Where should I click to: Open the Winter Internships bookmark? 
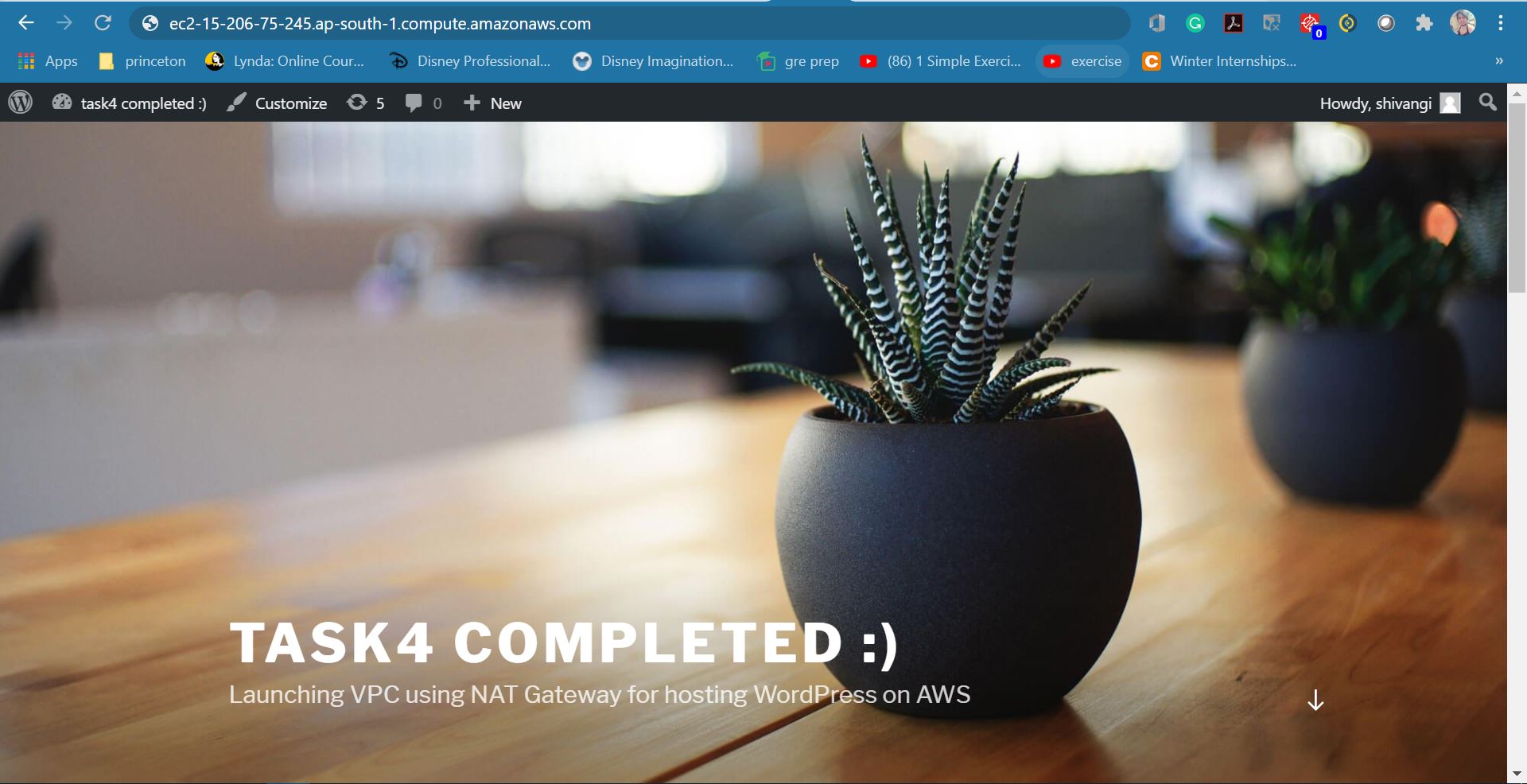coord(1219,61)
